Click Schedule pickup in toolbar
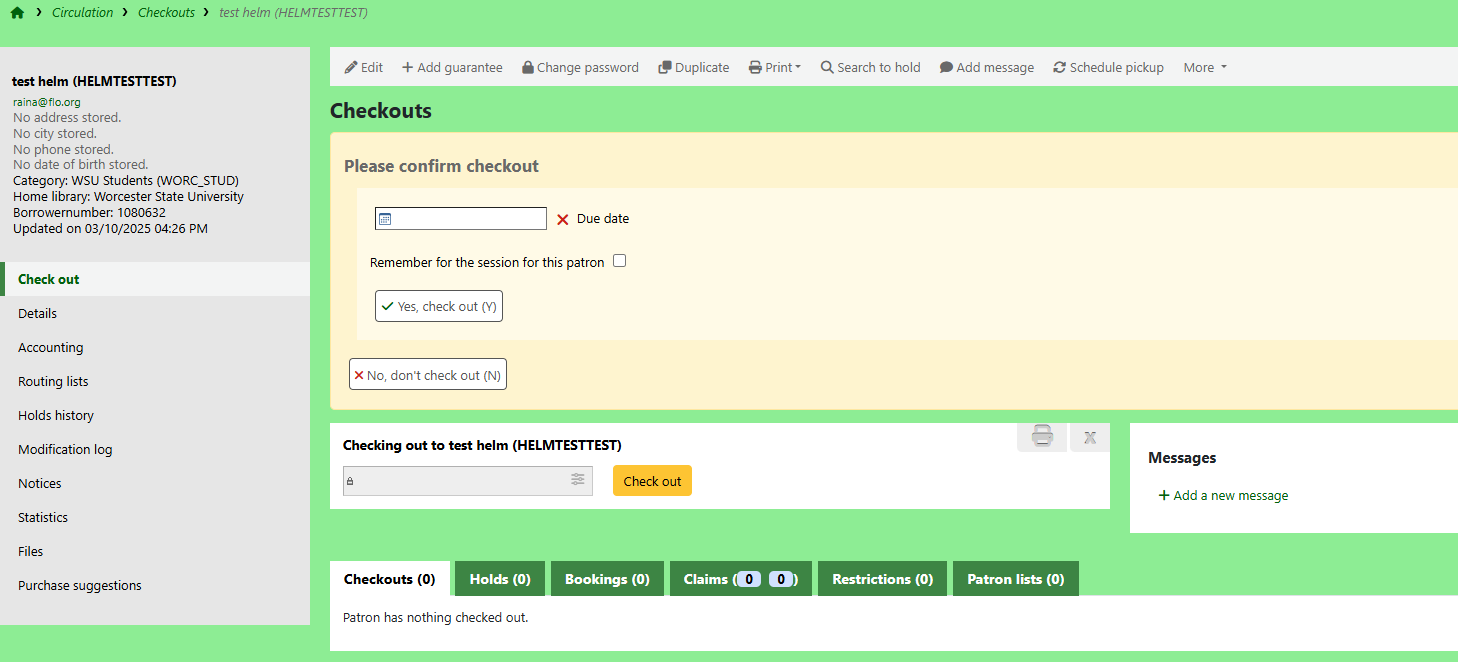Image resolution: width=1458 pixels, height=662 pixels. [1108, 67]
